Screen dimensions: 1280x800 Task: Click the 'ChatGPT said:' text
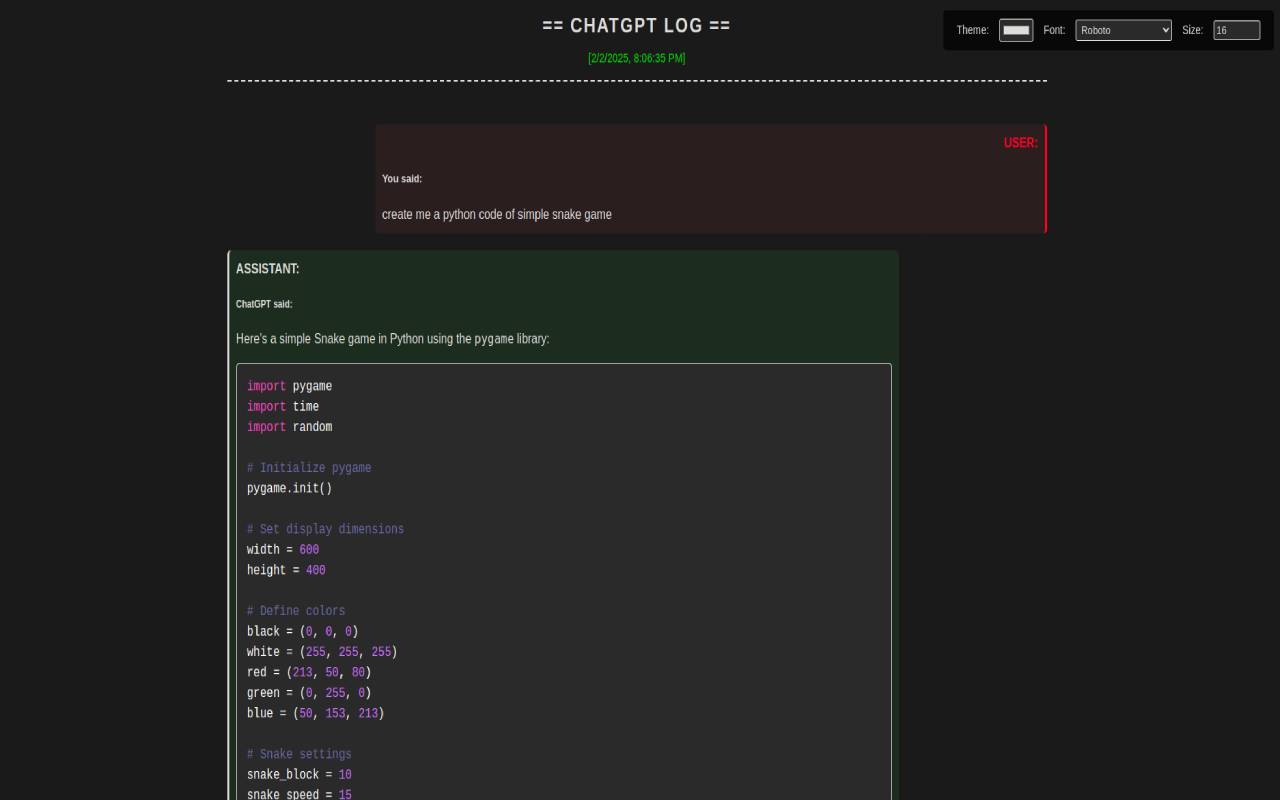coord(264,304)
